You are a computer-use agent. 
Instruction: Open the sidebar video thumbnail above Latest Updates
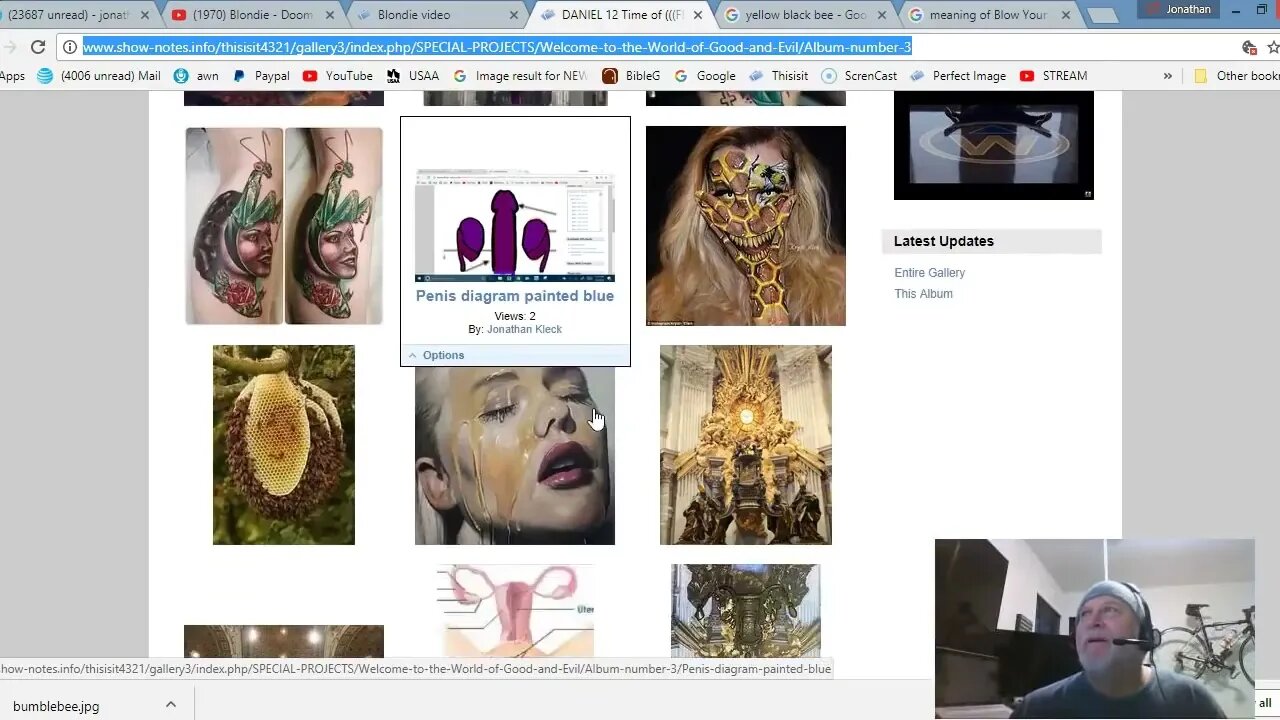(x=994, y=146)
